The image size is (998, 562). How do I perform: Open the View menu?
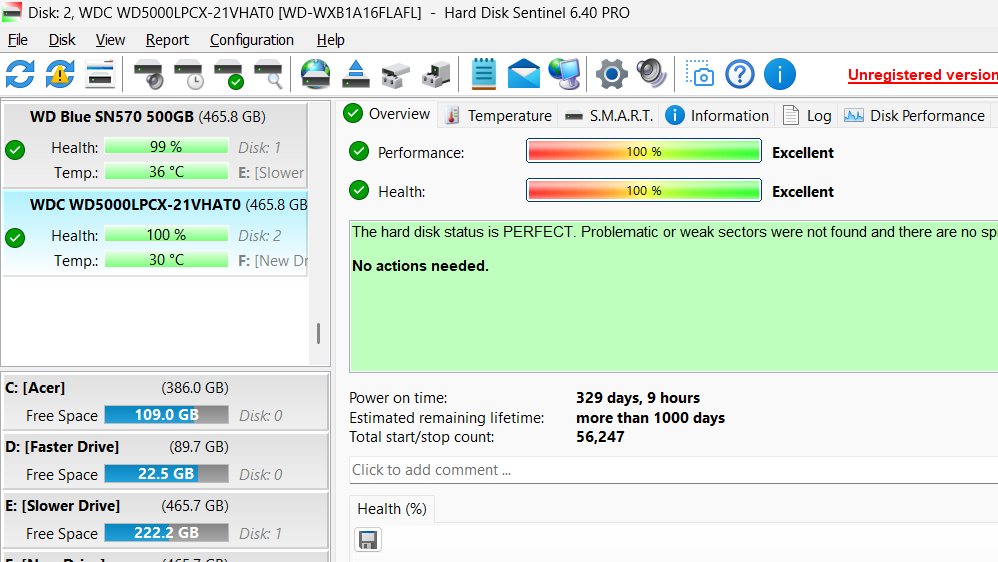[110, 40]
